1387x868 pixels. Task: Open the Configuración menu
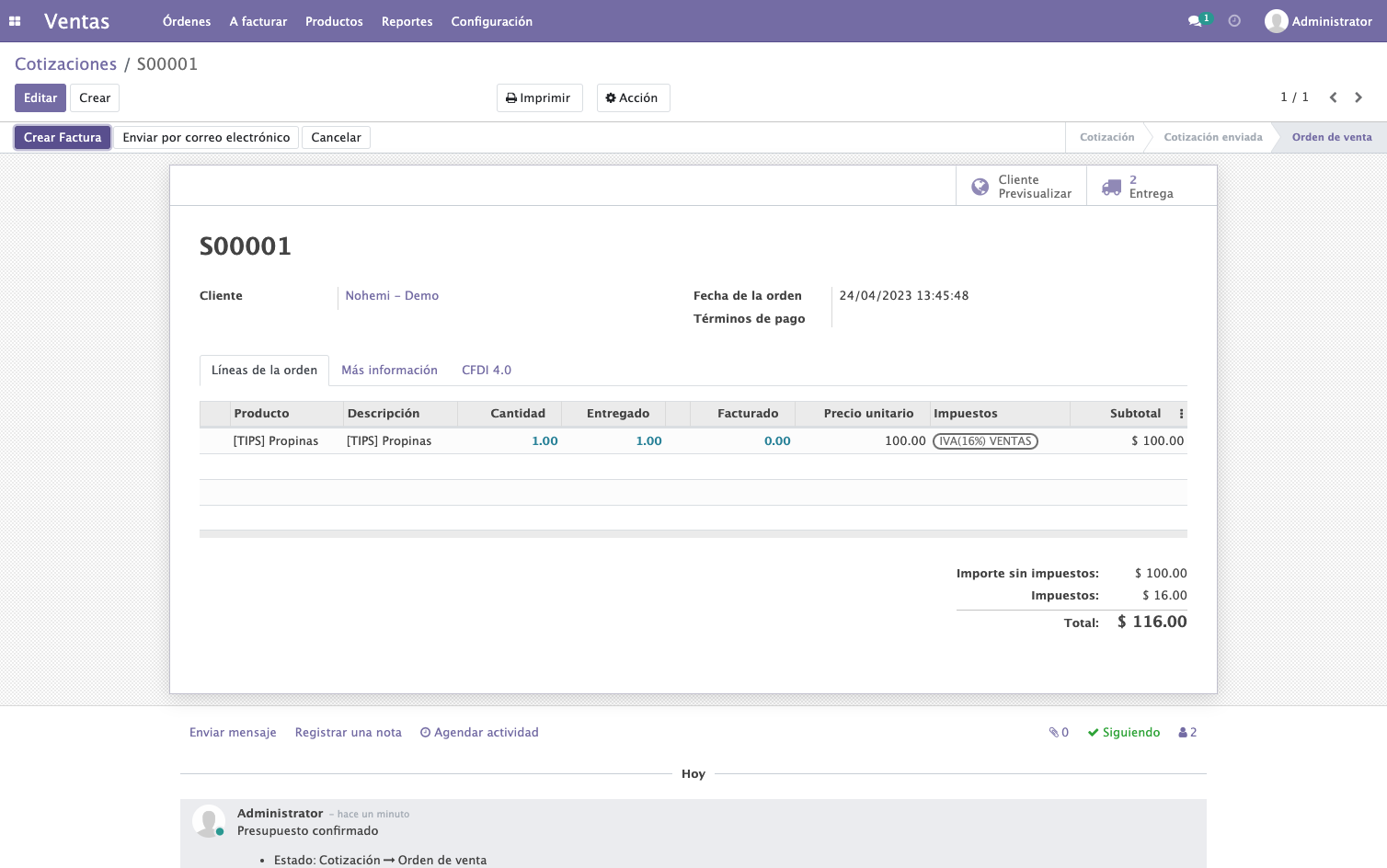pyautogui.click(x=492, y=21)
